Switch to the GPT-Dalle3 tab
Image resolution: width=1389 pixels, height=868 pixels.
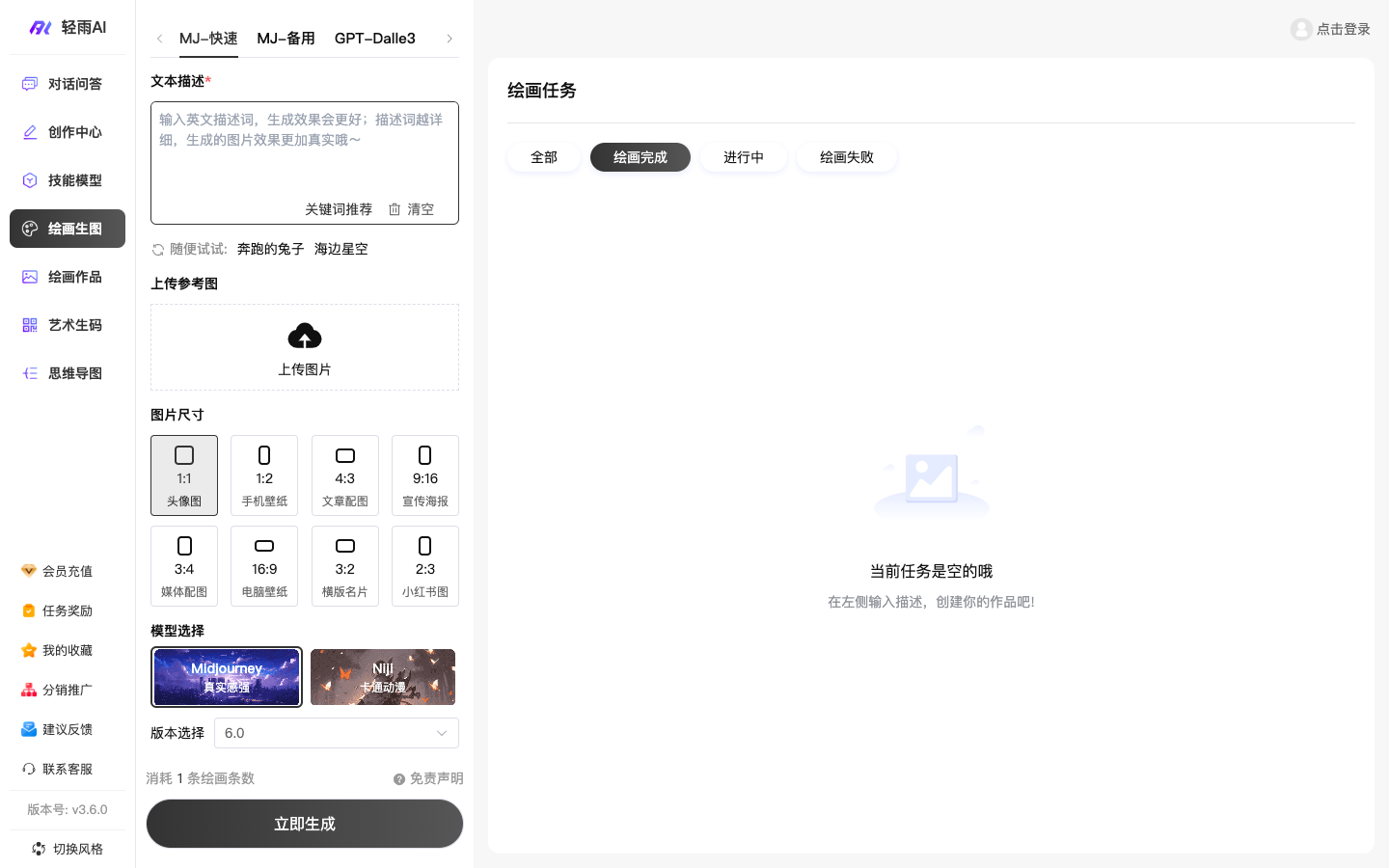point(374,39)
